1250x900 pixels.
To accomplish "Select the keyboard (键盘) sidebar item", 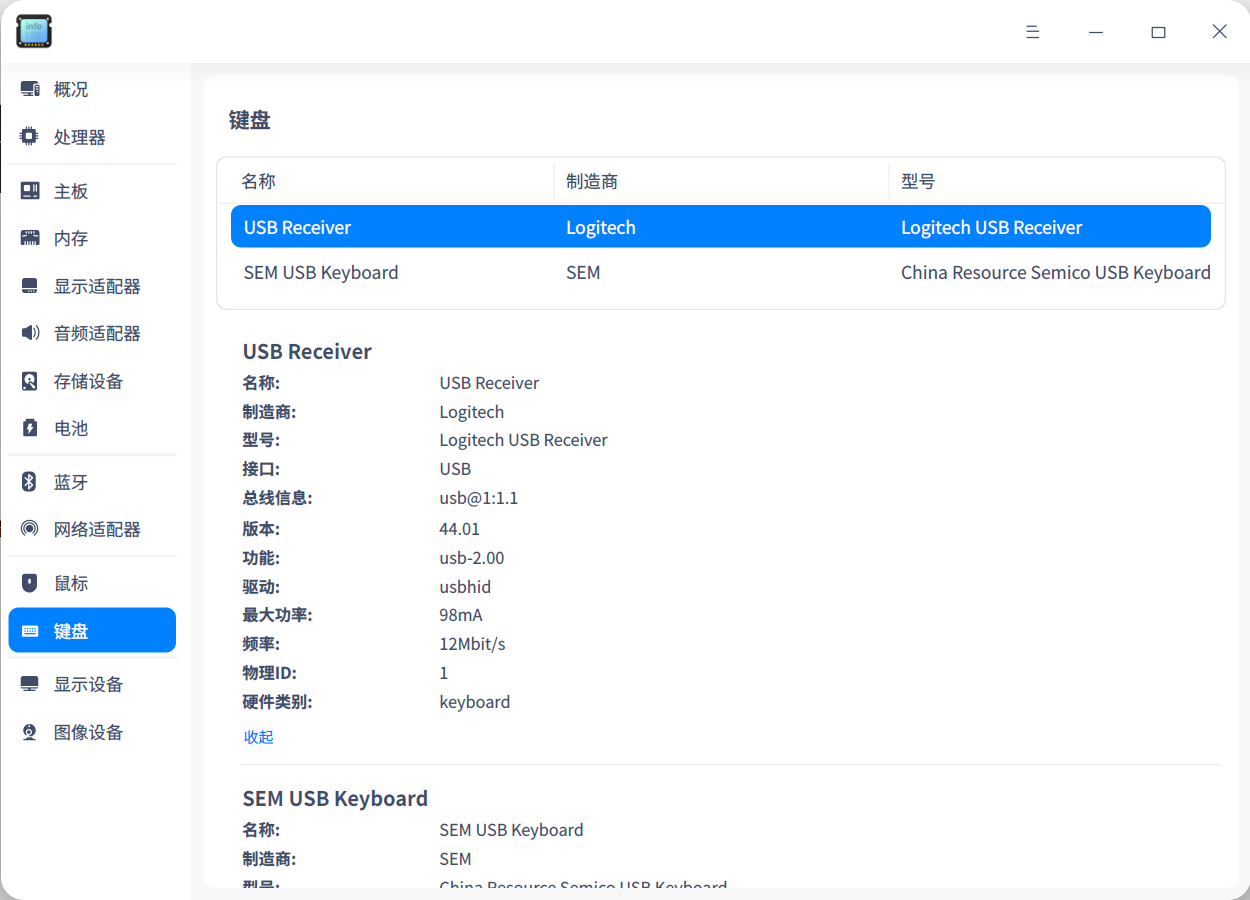I will coord(92,631).
